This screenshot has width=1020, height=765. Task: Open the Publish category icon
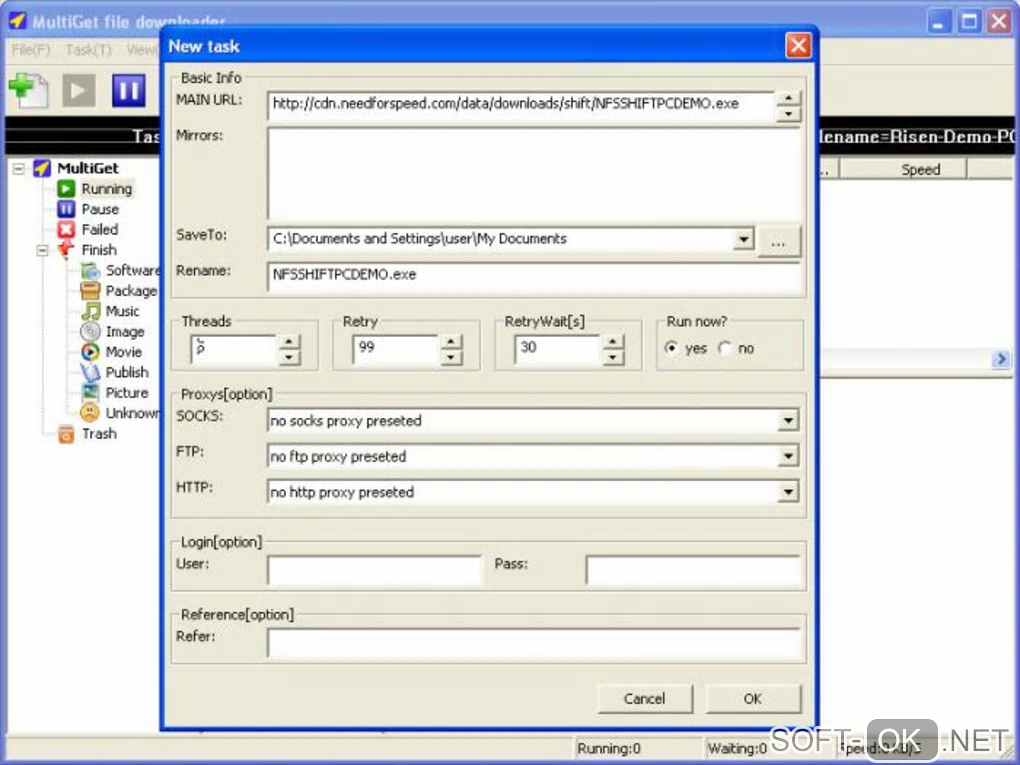point(90,372)
